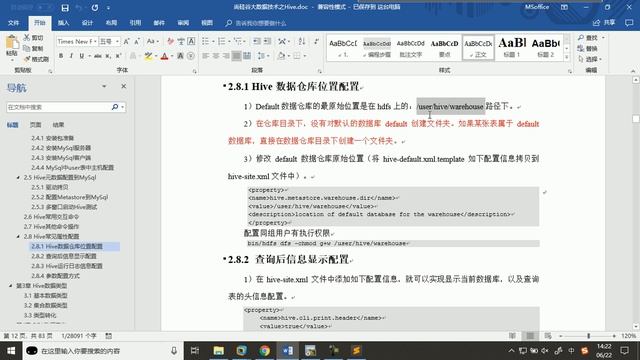Image resolution: width=640 pixels, height=360 pixels.
Task: Click the Redo/Repeat icon in title bar
Action: (x=95, y=8)
